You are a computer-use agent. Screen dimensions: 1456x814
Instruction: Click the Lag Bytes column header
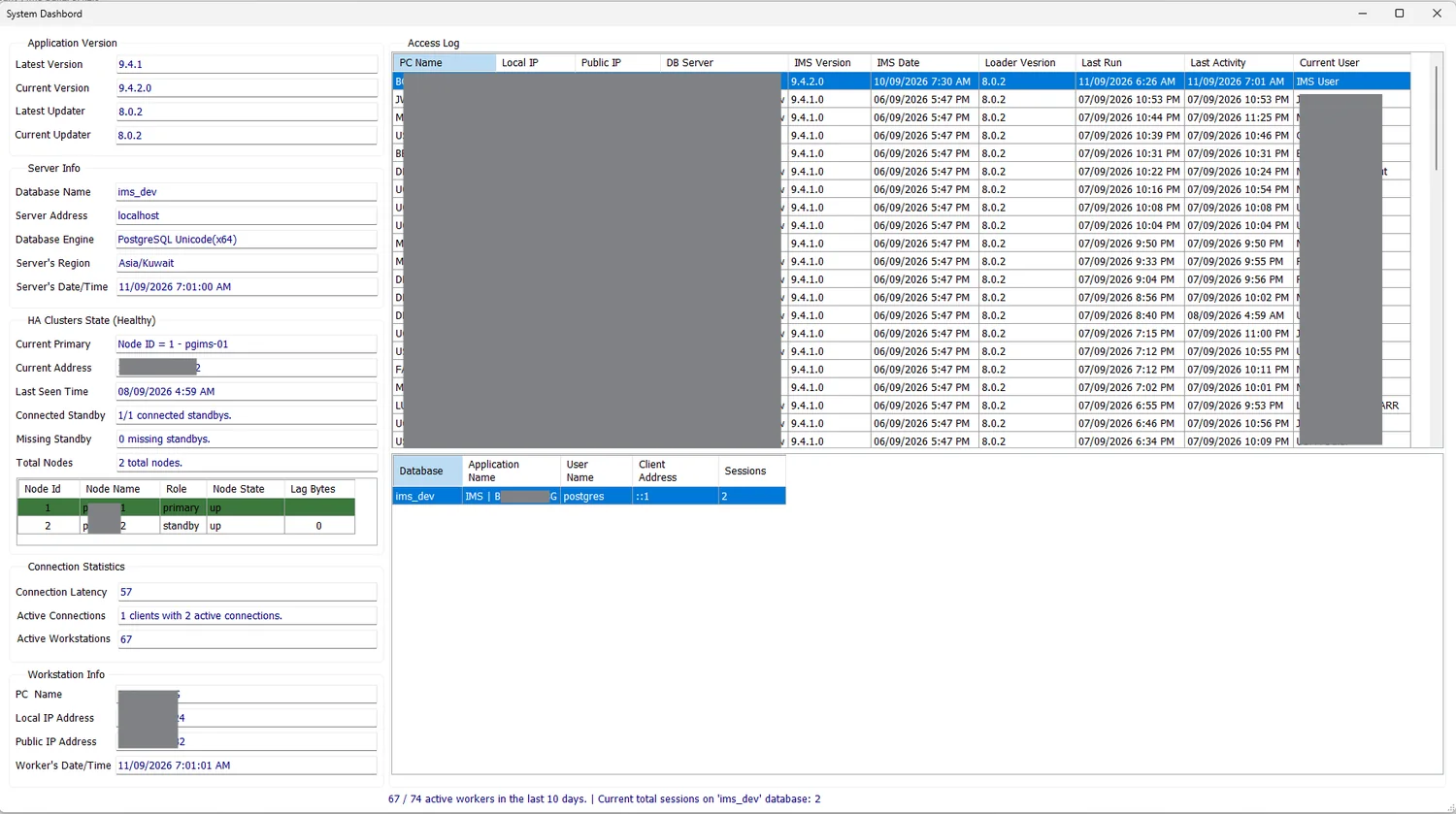pyautogui.click(x=319, y=489)
